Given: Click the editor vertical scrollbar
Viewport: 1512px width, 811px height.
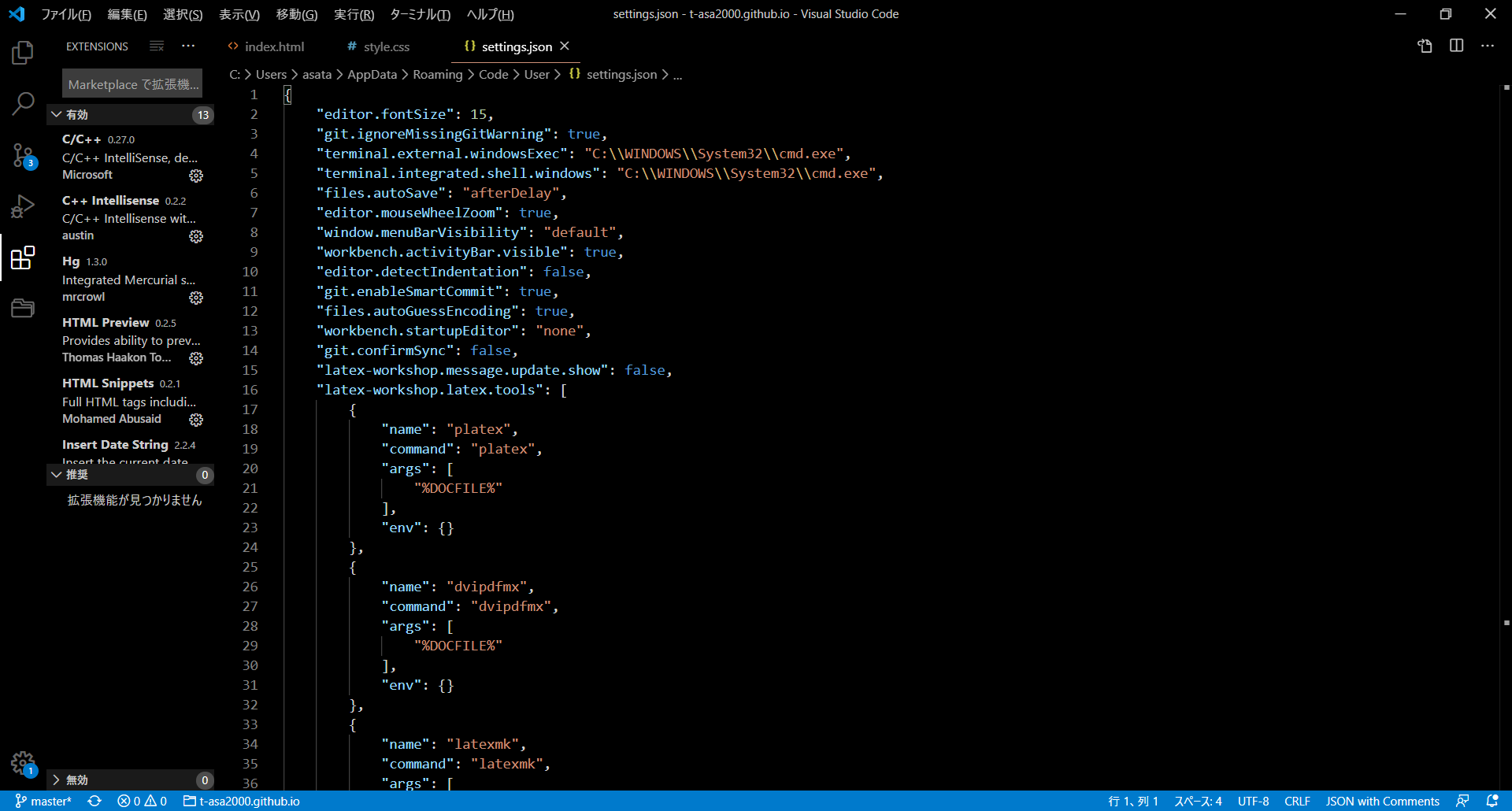Looking at the screenshot, I should point(1506,436).
